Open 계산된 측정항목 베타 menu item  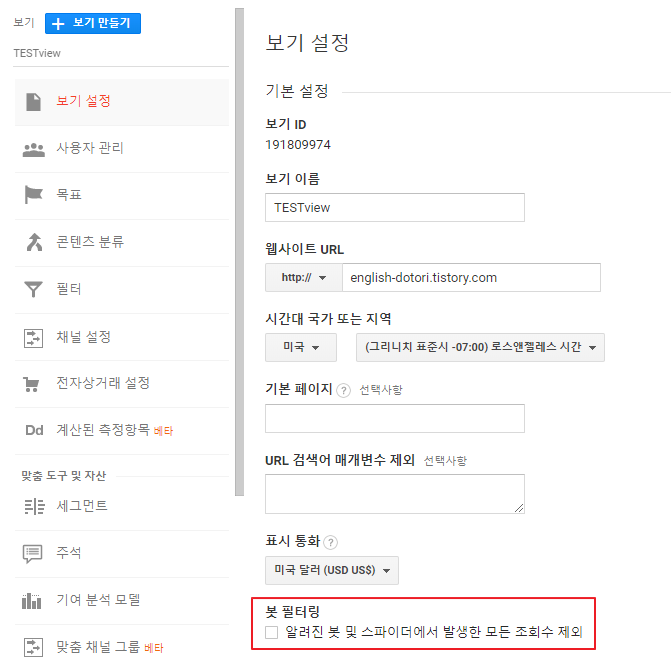coord(122,430)
